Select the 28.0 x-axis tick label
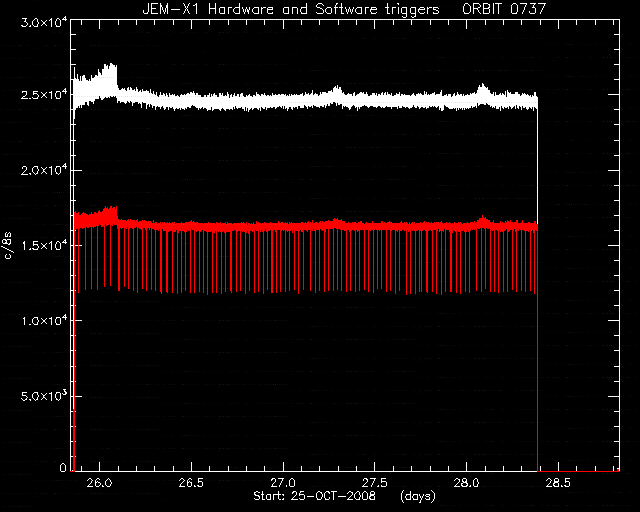This screenshot has width=640, height=512. coord(467,483)
